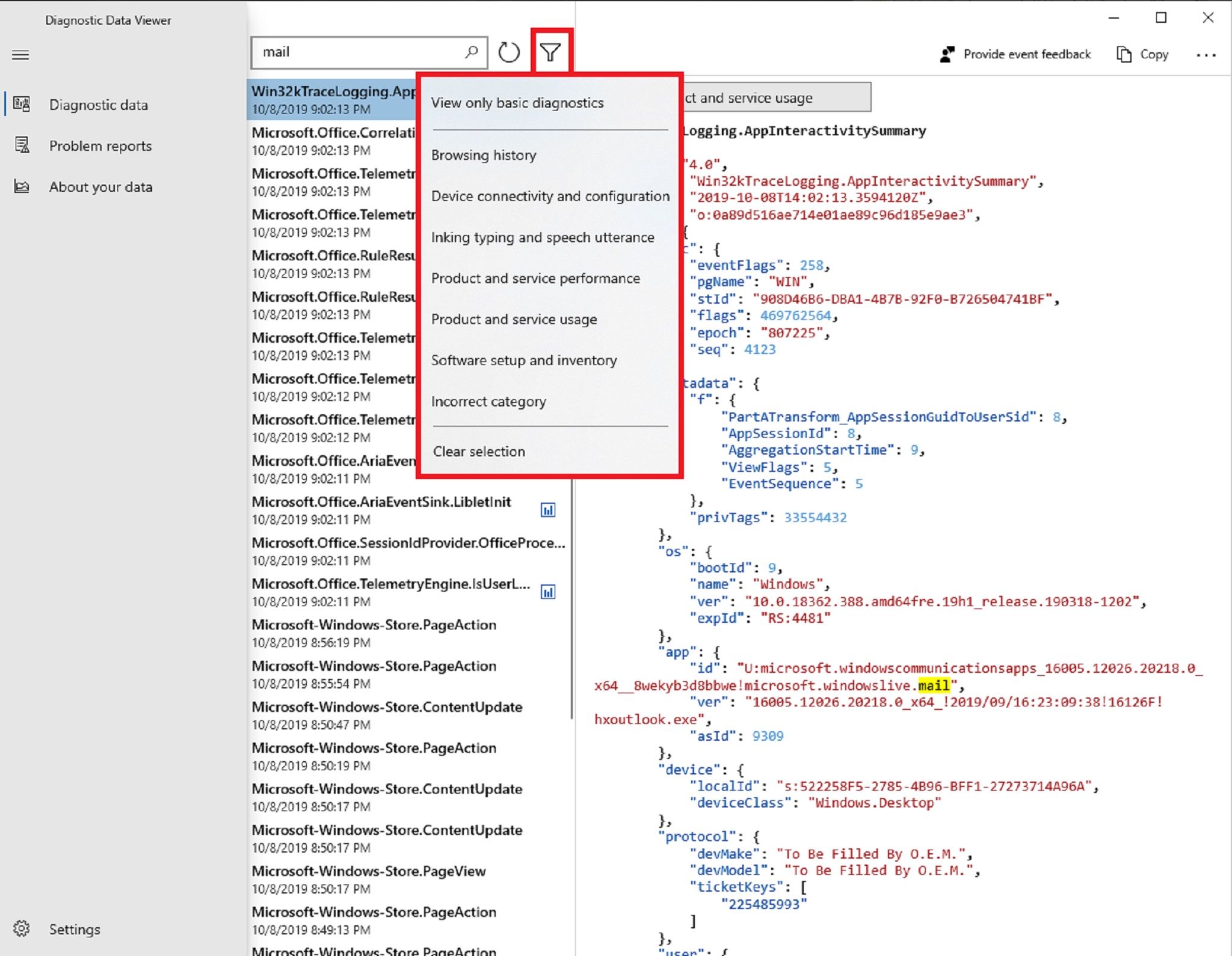Click the "seq" value 4123
This screenshot has width=1232, height=956.
760,349
